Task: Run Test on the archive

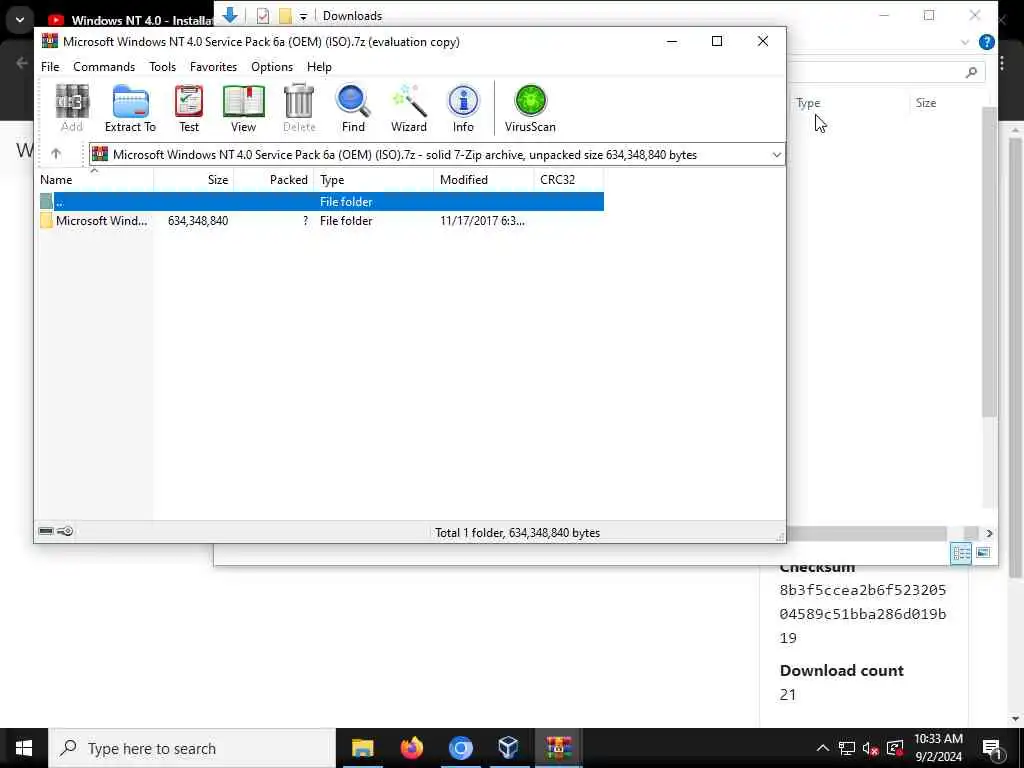Action: [x=189, y=108]
